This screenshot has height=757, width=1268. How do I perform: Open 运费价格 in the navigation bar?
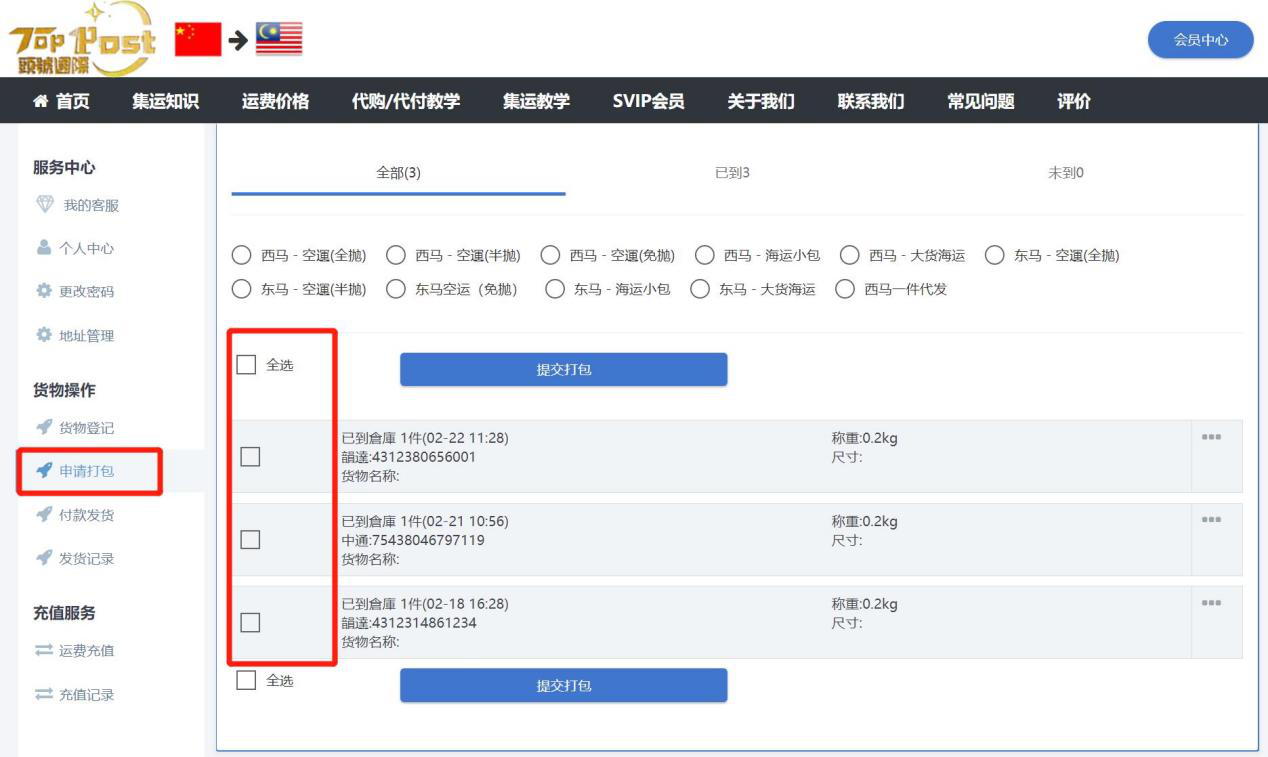point(275,101)
